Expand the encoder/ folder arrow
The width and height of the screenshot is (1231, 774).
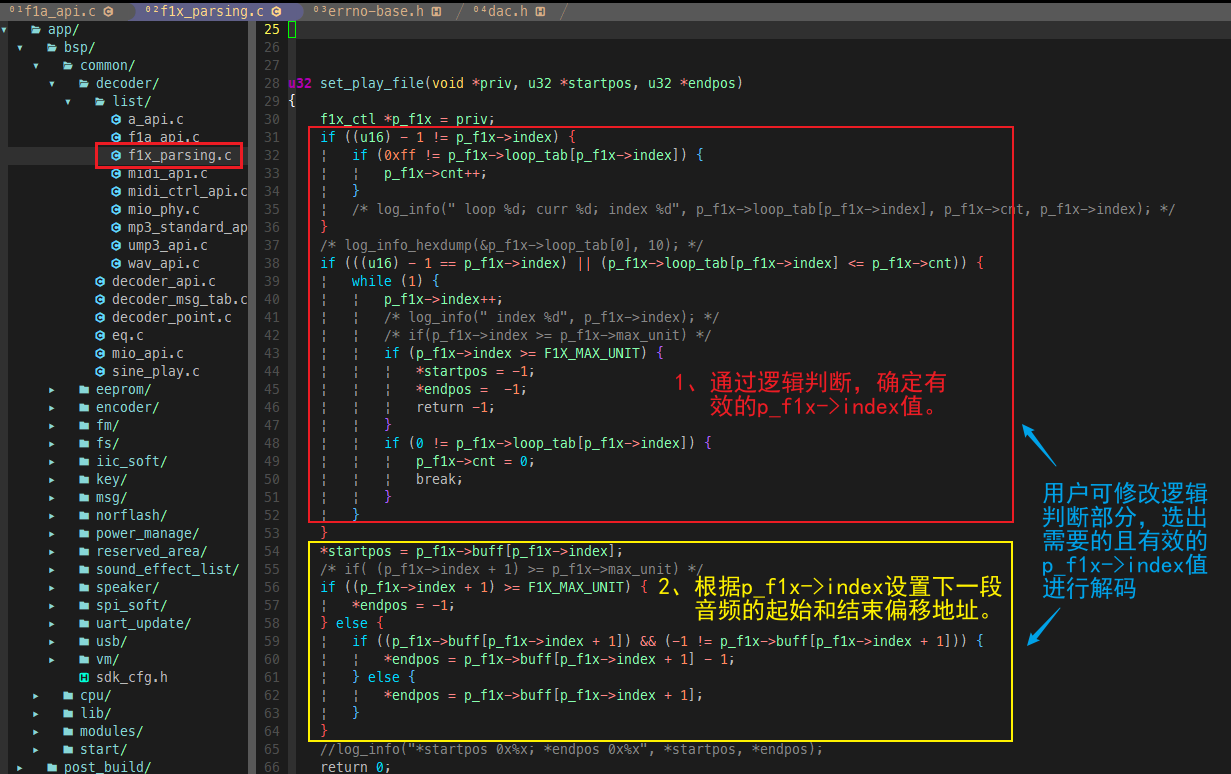tap(52, 408)
